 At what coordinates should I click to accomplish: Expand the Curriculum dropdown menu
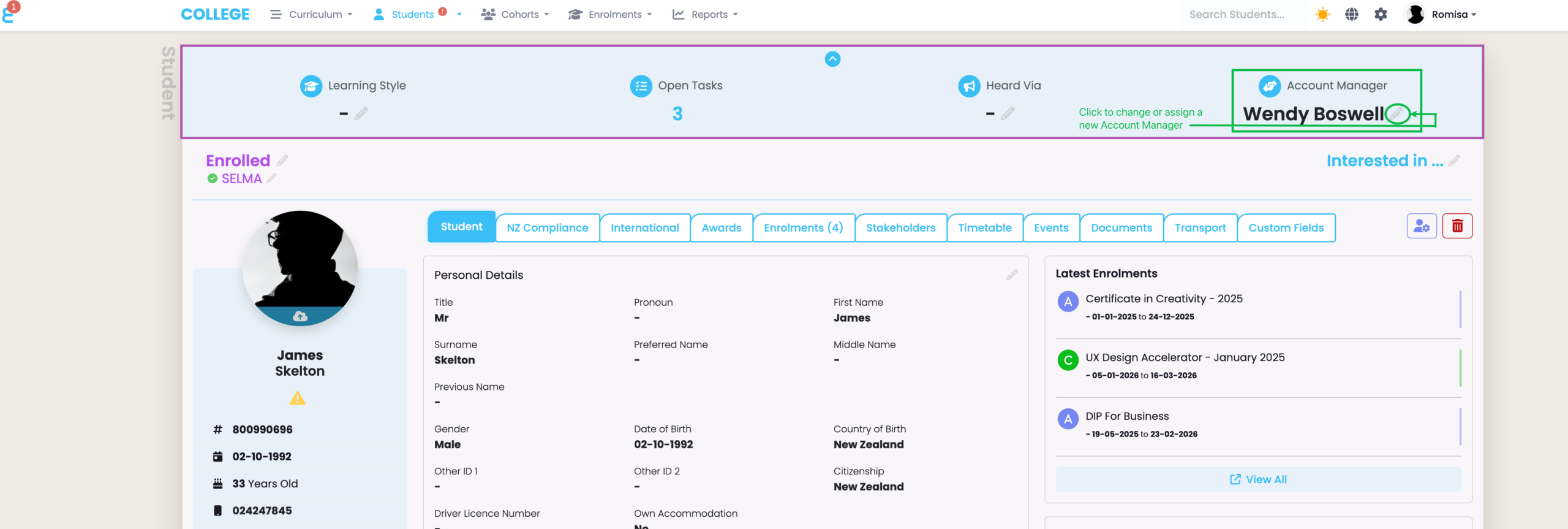(312, 14)
